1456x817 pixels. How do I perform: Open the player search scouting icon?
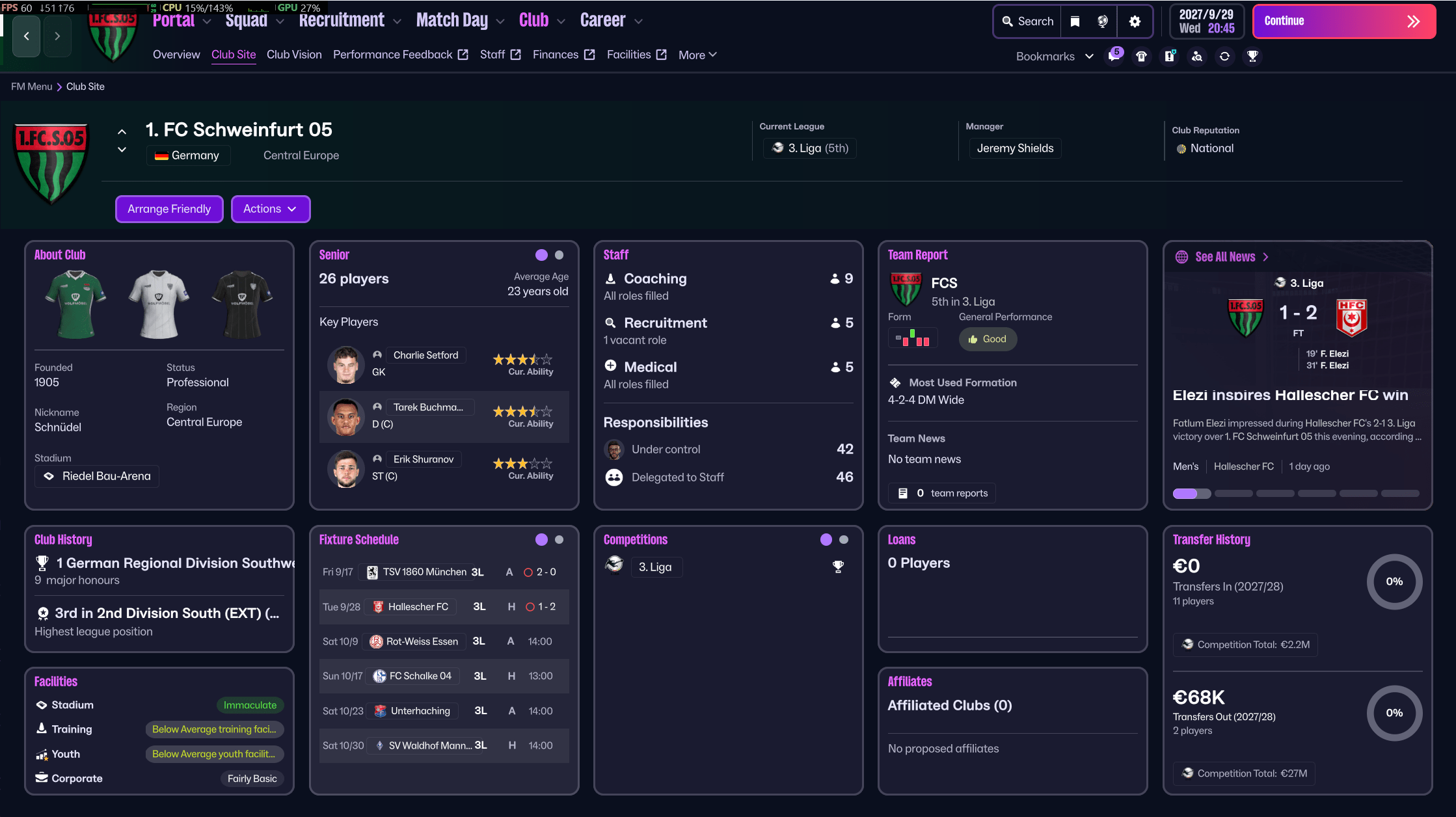(1197, 57)
